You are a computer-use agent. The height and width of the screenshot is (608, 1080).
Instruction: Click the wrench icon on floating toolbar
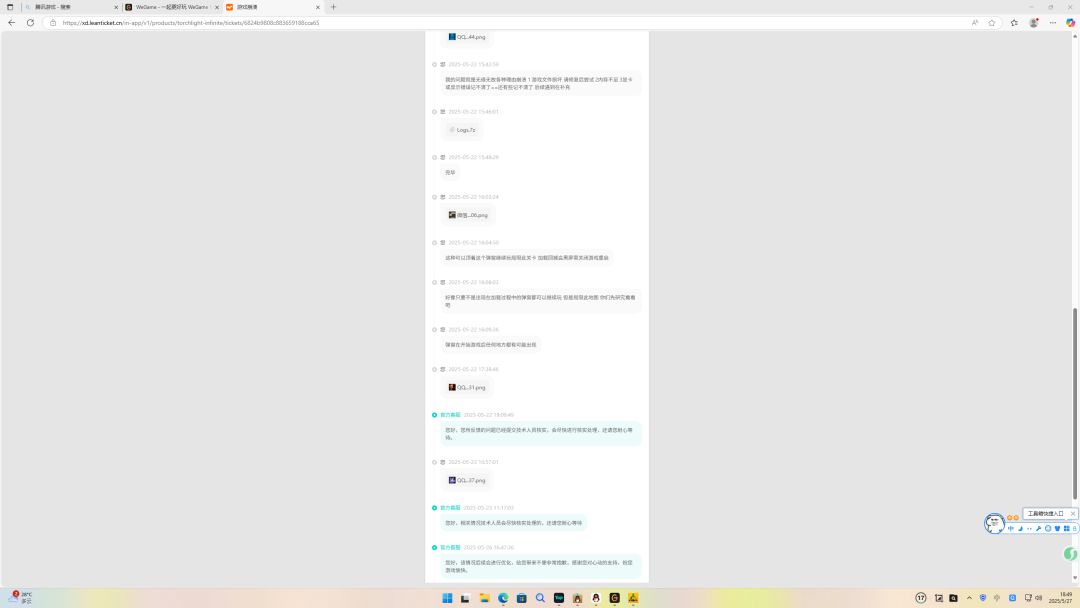click(x=1039, y=529)
